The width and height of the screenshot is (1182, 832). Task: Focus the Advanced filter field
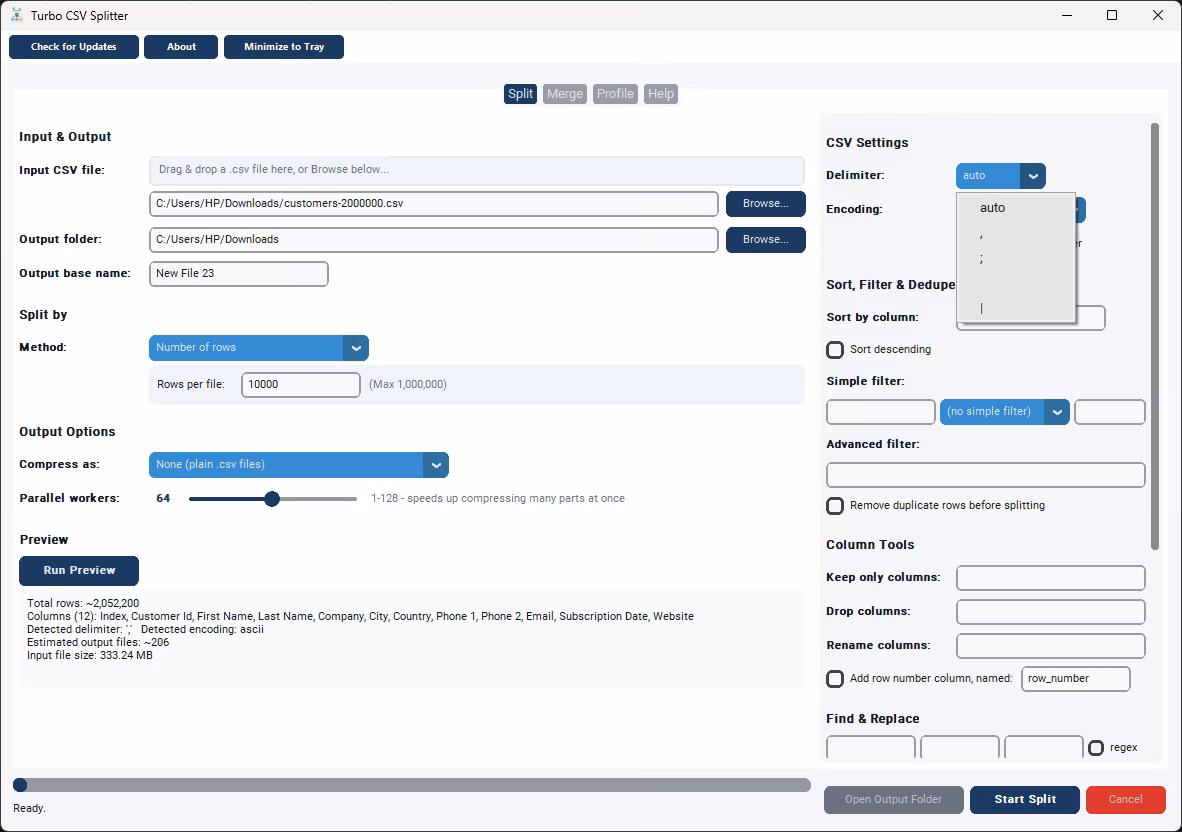(985, 476)
